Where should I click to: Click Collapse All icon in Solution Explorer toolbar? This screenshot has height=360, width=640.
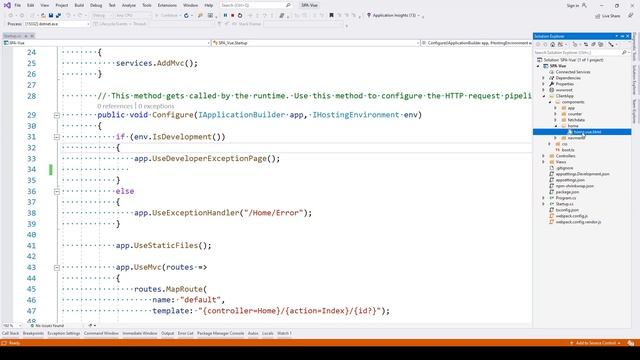pyautogui.click(x=593, y=44)
